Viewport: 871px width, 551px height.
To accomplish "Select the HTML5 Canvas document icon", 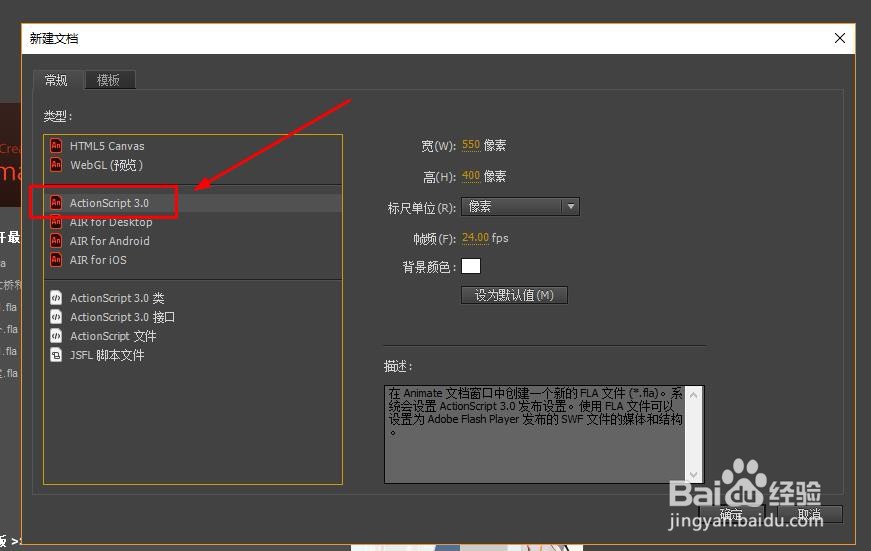I will (x=56, y=146).
